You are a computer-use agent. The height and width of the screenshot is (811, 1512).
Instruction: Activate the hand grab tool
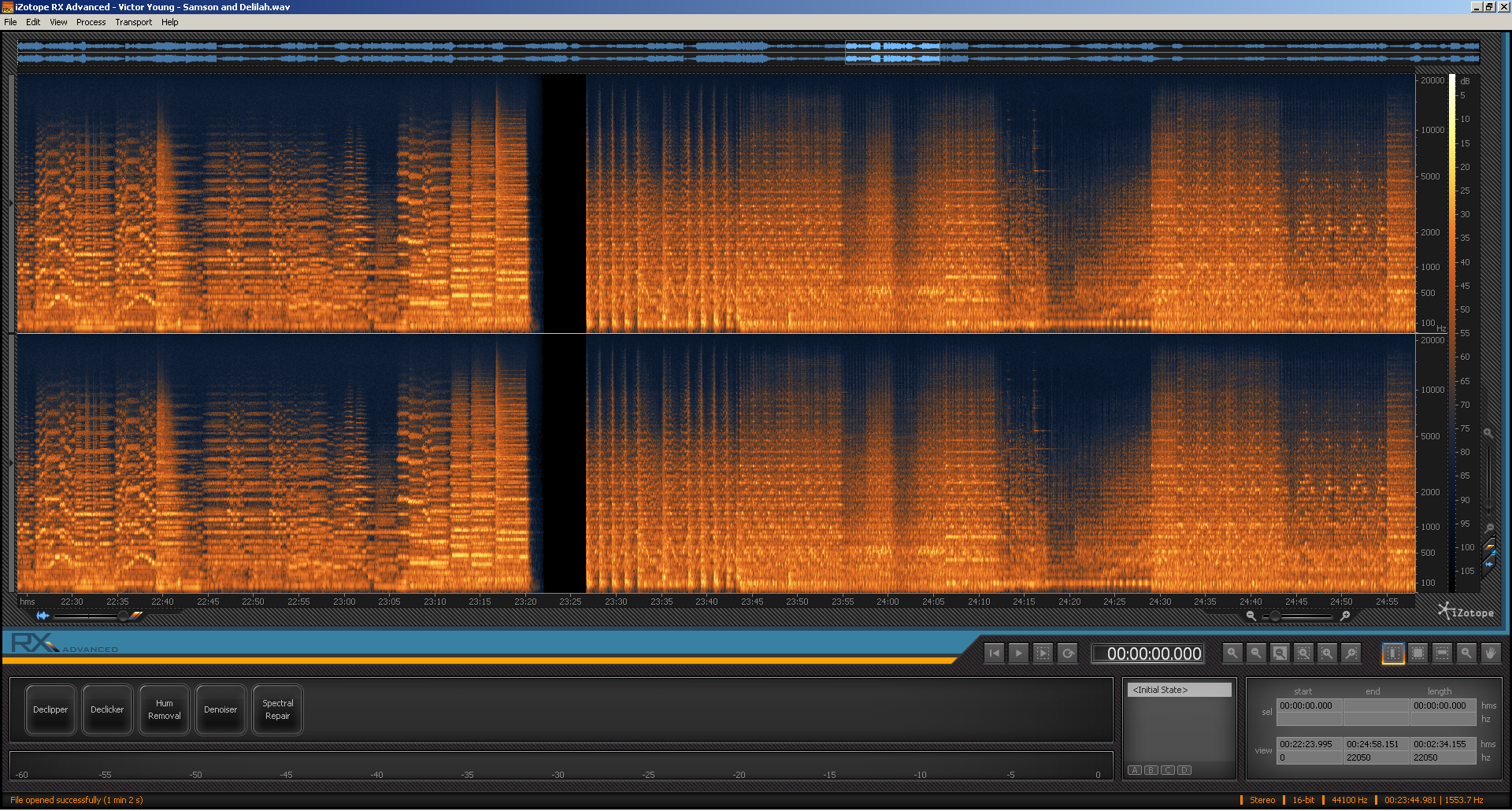1490,654
